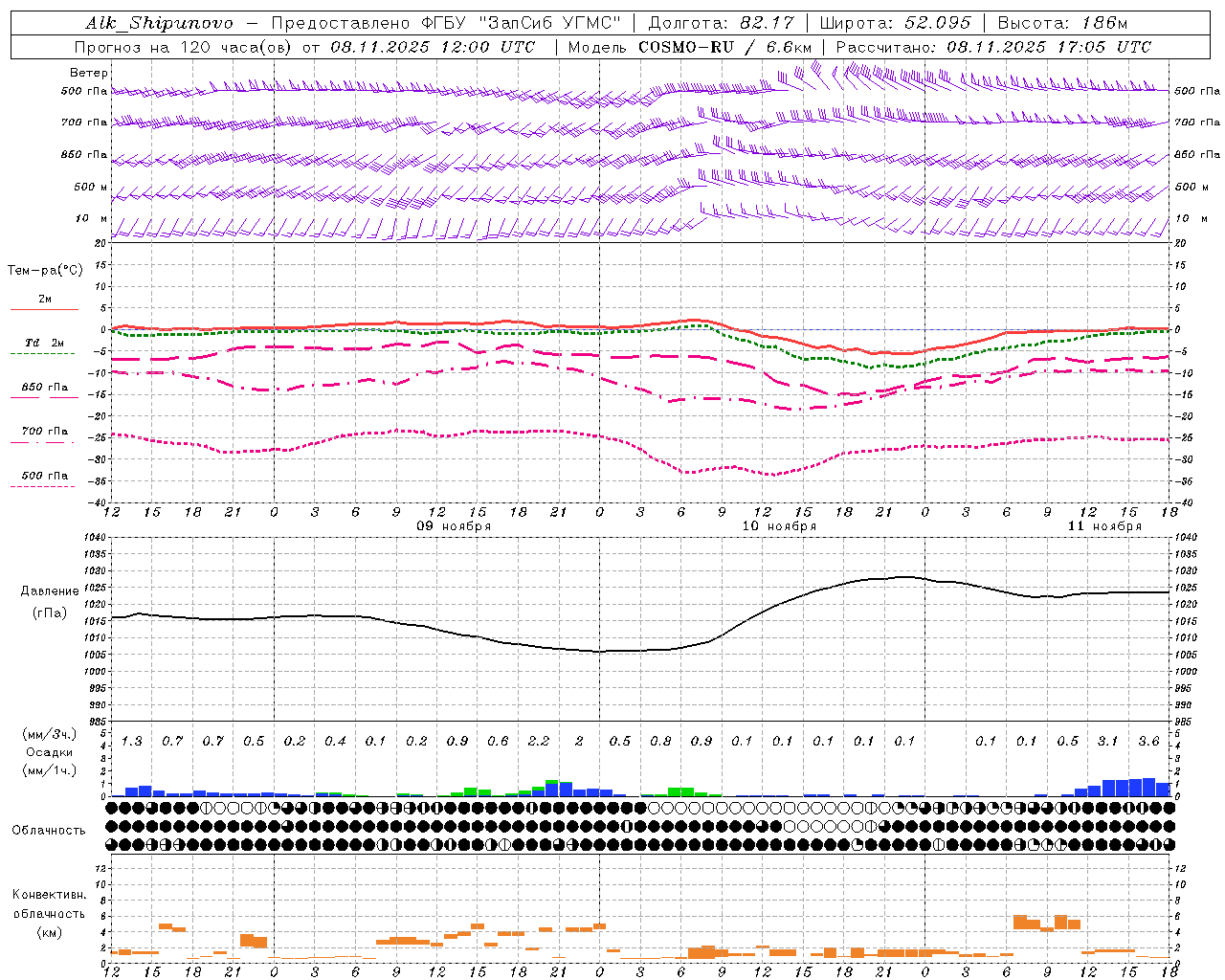This screenshot has height=980, width=1225.
Task: Click the "10 м" wind level label on left
Action: (x=92, y=218)
